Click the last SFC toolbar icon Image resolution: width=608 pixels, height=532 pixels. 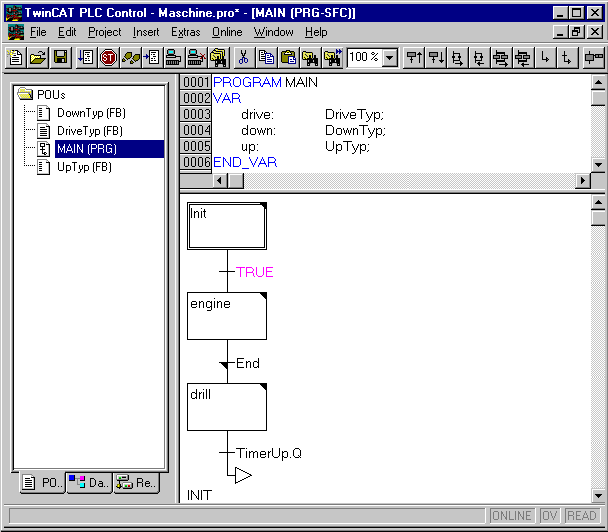coord(593,58)
